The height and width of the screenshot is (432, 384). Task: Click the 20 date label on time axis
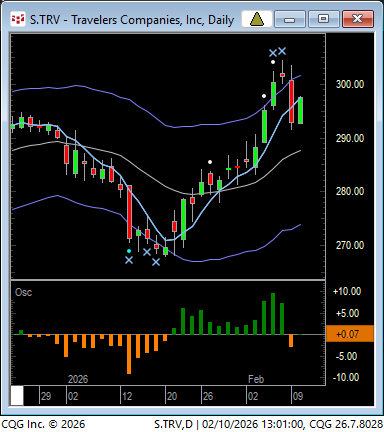click(172, 396)
